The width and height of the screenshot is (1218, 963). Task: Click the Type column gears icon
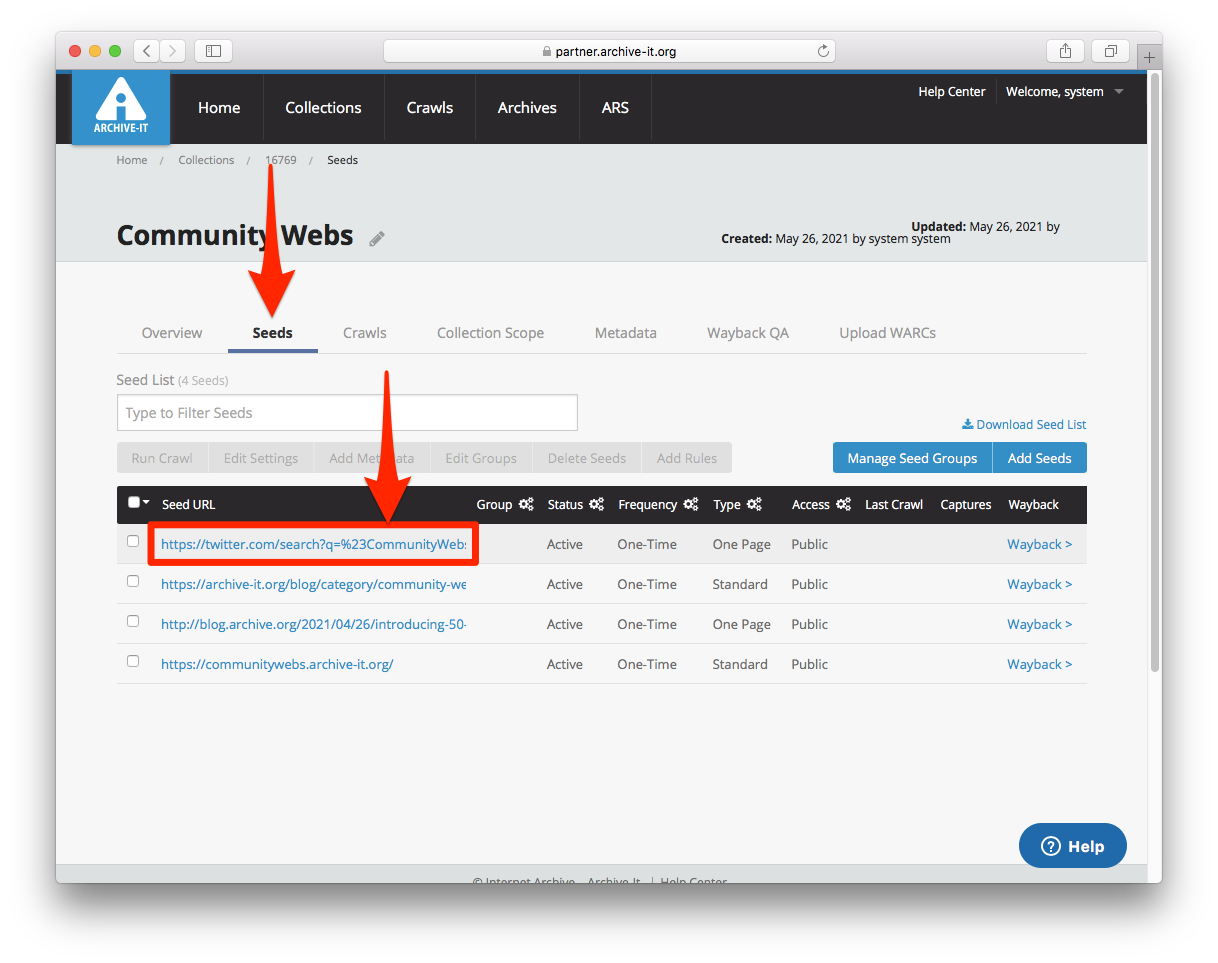(x=754, y=505)
